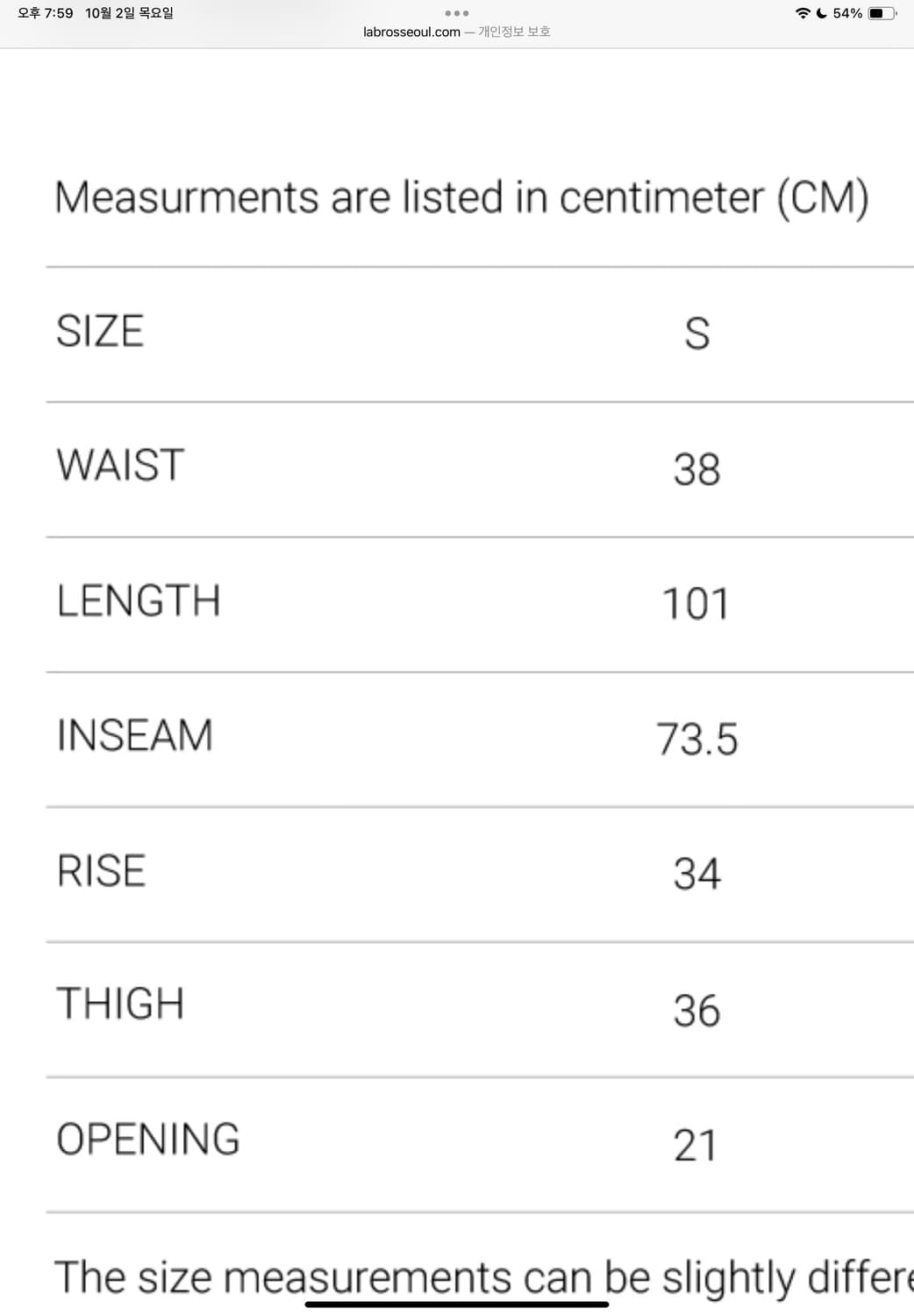Select the SIZE row label

coord(100,332)
